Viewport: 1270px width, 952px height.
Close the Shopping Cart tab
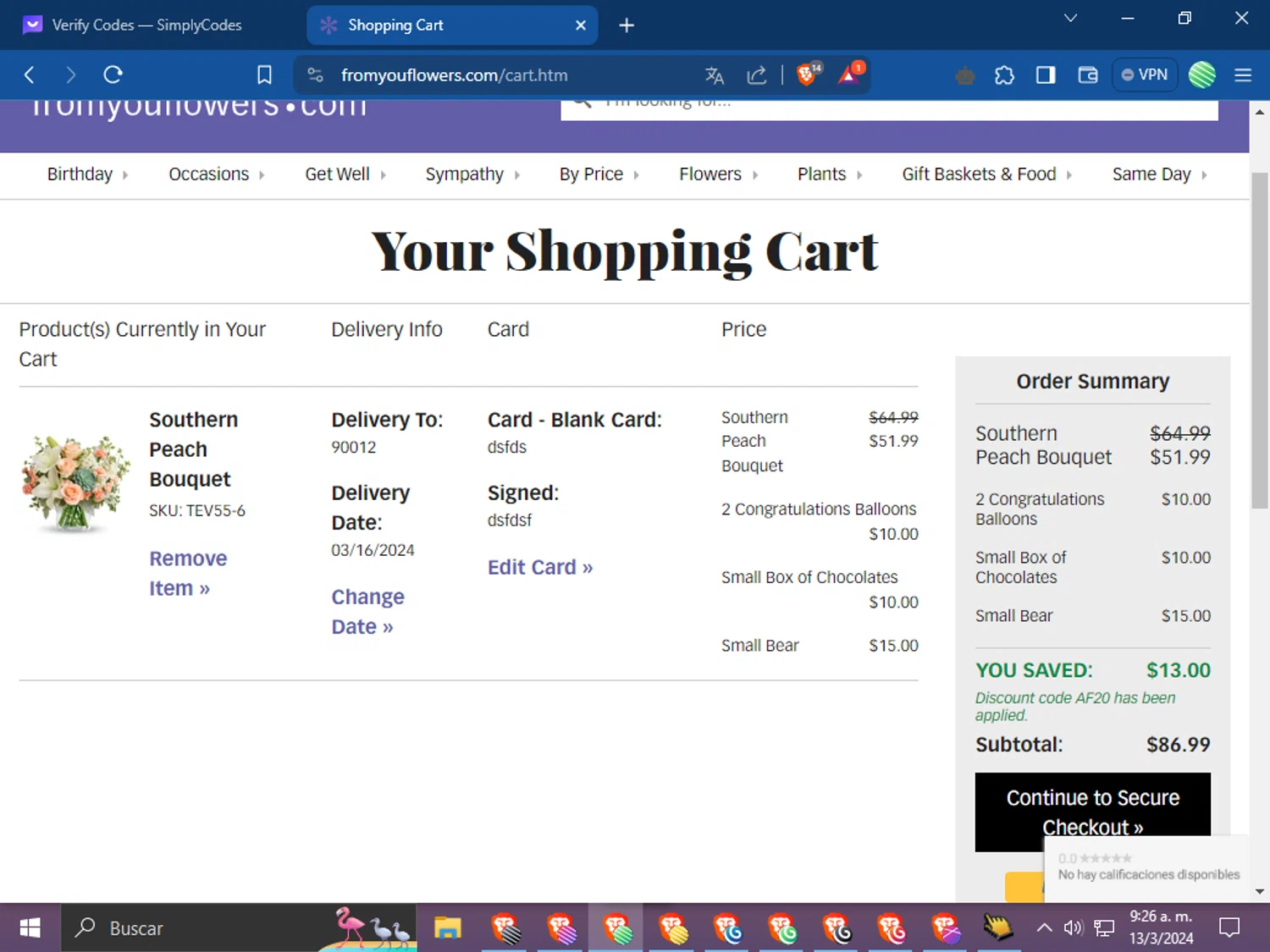581,25
